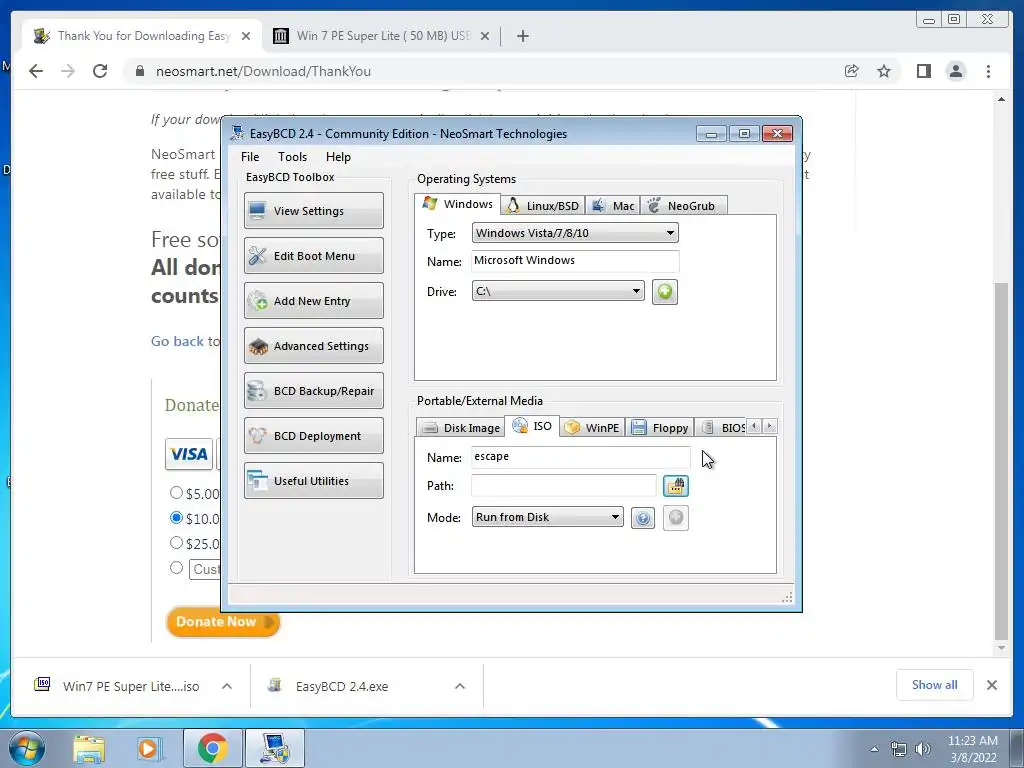This screenshot has height=768, width=1024.
Task: Reload the page in Chrome
Action: tap(100, 71)
